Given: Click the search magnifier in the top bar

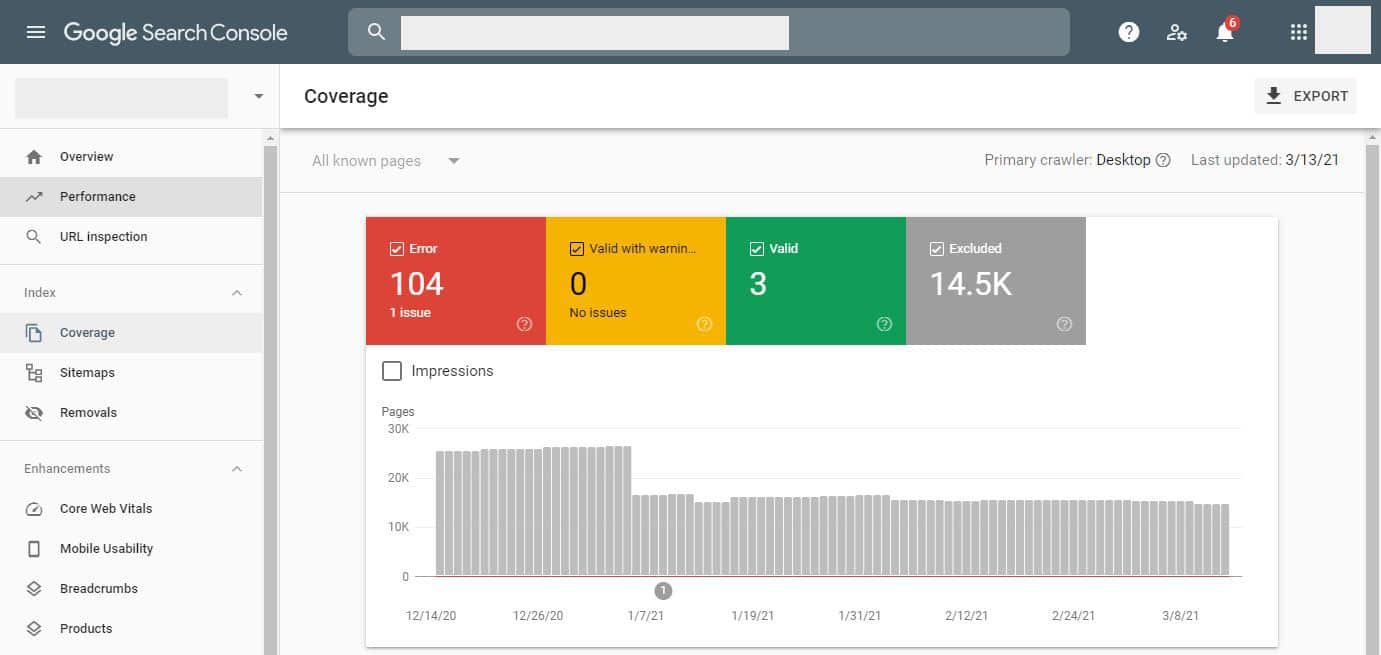Looking at the screenshot, I should click(x=375, y=31).
